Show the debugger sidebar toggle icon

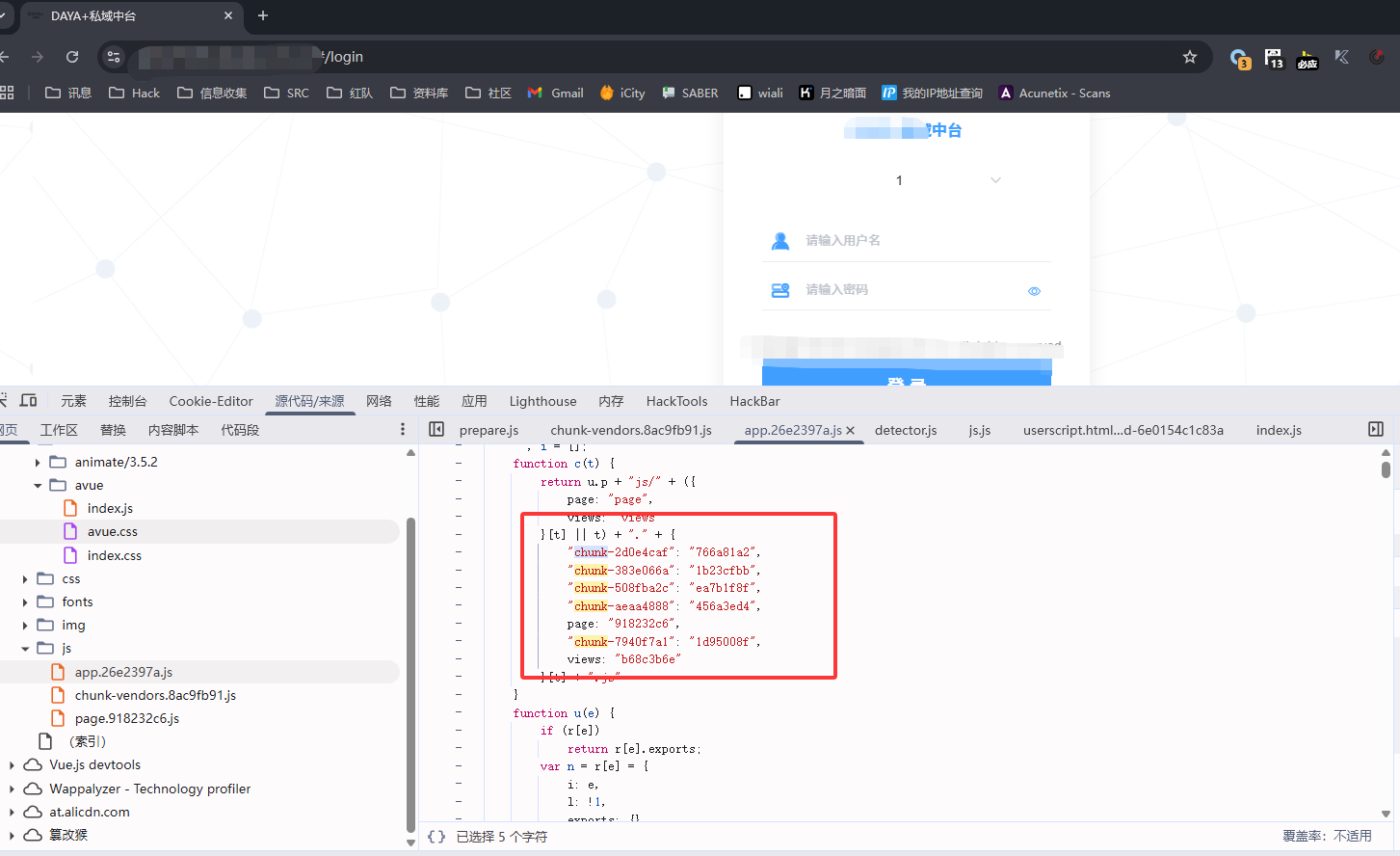1376,430
